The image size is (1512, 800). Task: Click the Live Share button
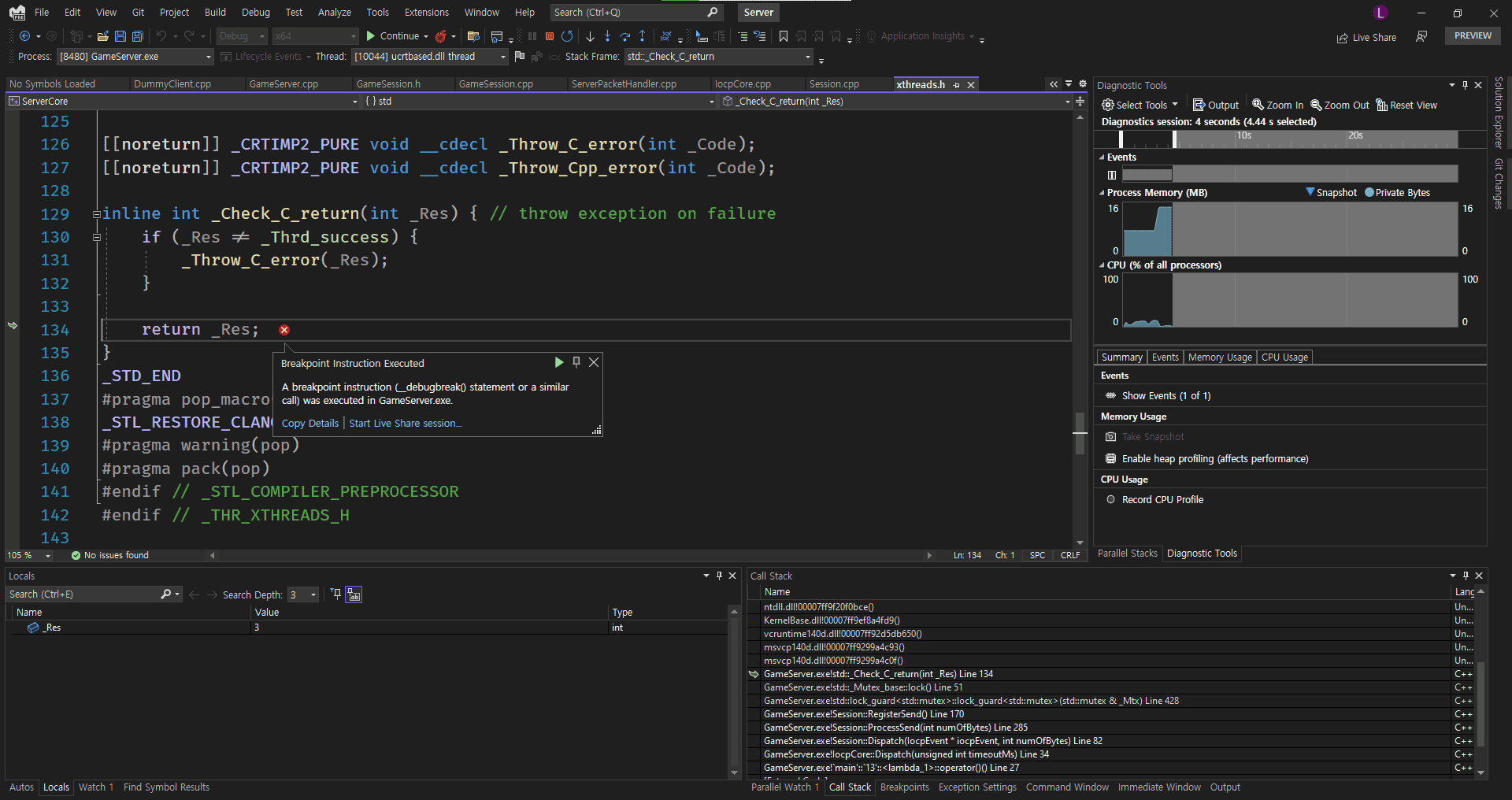coord(1366,37)
